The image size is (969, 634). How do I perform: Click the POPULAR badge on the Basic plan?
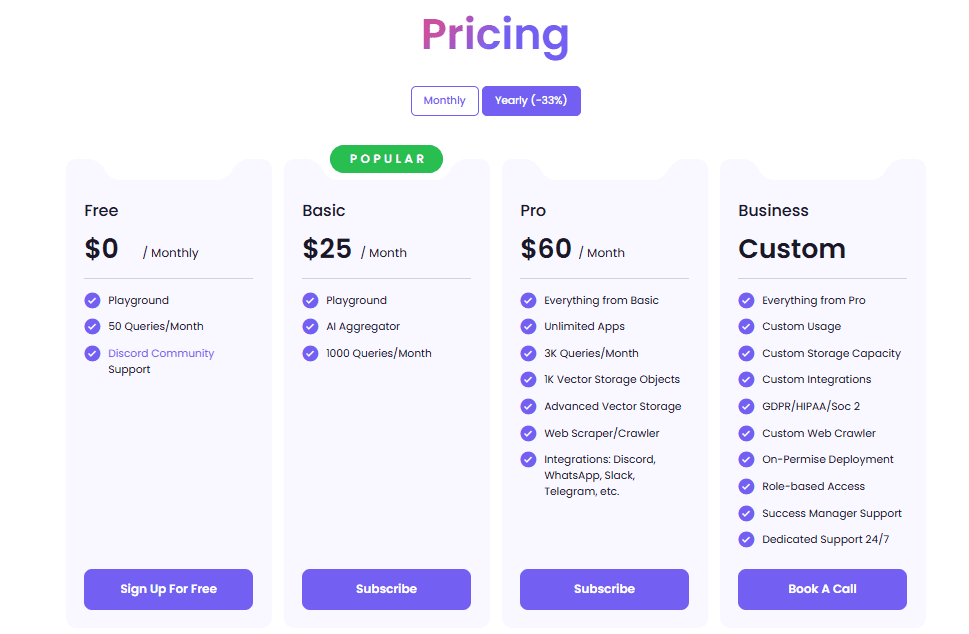click(x=386, y=158)
